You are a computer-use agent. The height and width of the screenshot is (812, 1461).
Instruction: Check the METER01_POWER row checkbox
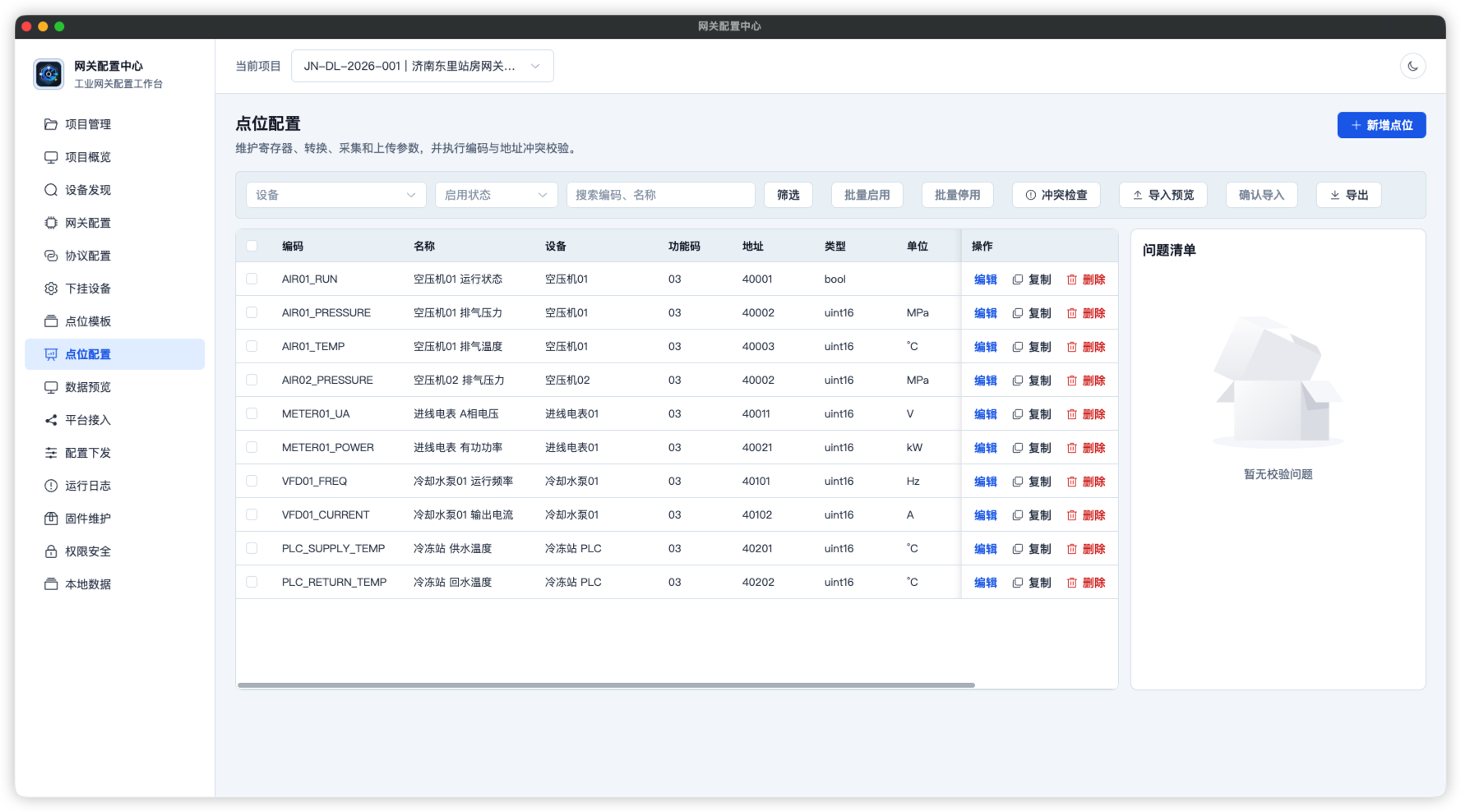[x=252, y=447]
